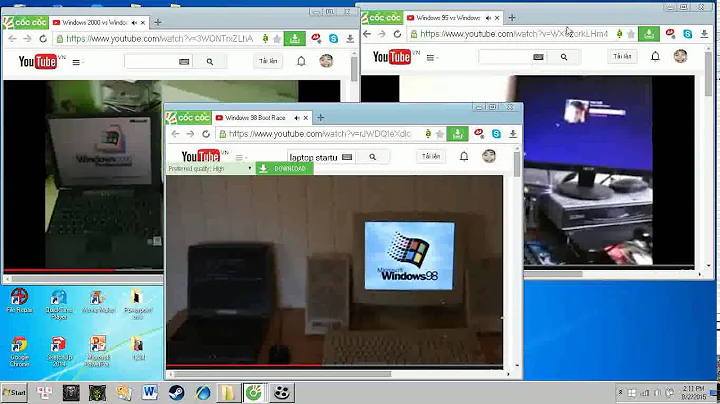720x404 pixels.
Task: Click the horizontal scrollbar in the Windows 98 Boot Race window
Action: click(281, 374)
